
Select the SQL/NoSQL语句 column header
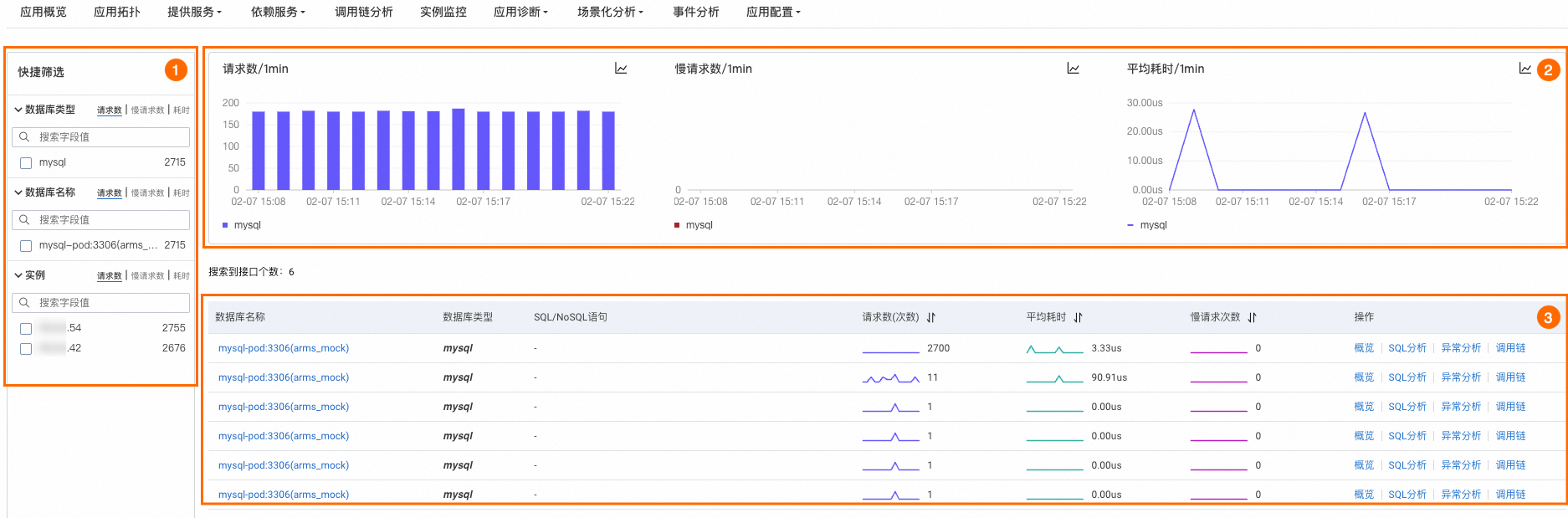(571, 317)
